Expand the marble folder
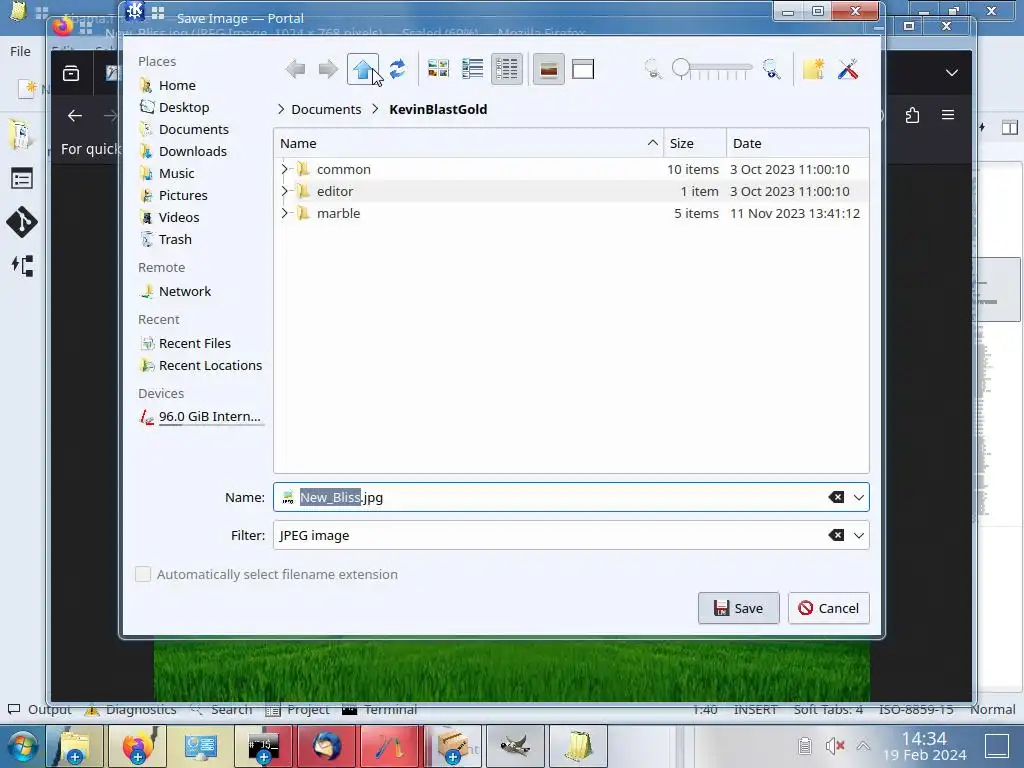The width and height of the screenshot is (1024, 768). pyautogui.click(x=284, y=214)
